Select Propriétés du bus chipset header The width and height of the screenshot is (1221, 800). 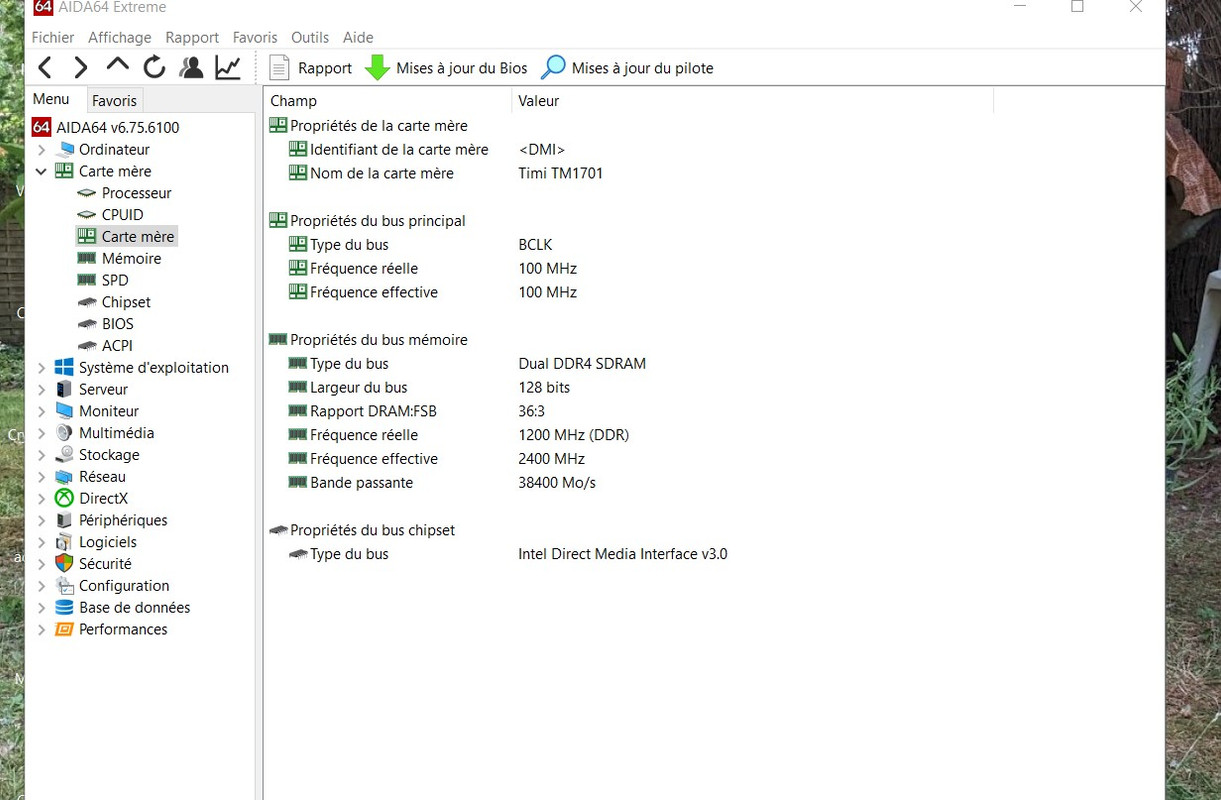372,530
